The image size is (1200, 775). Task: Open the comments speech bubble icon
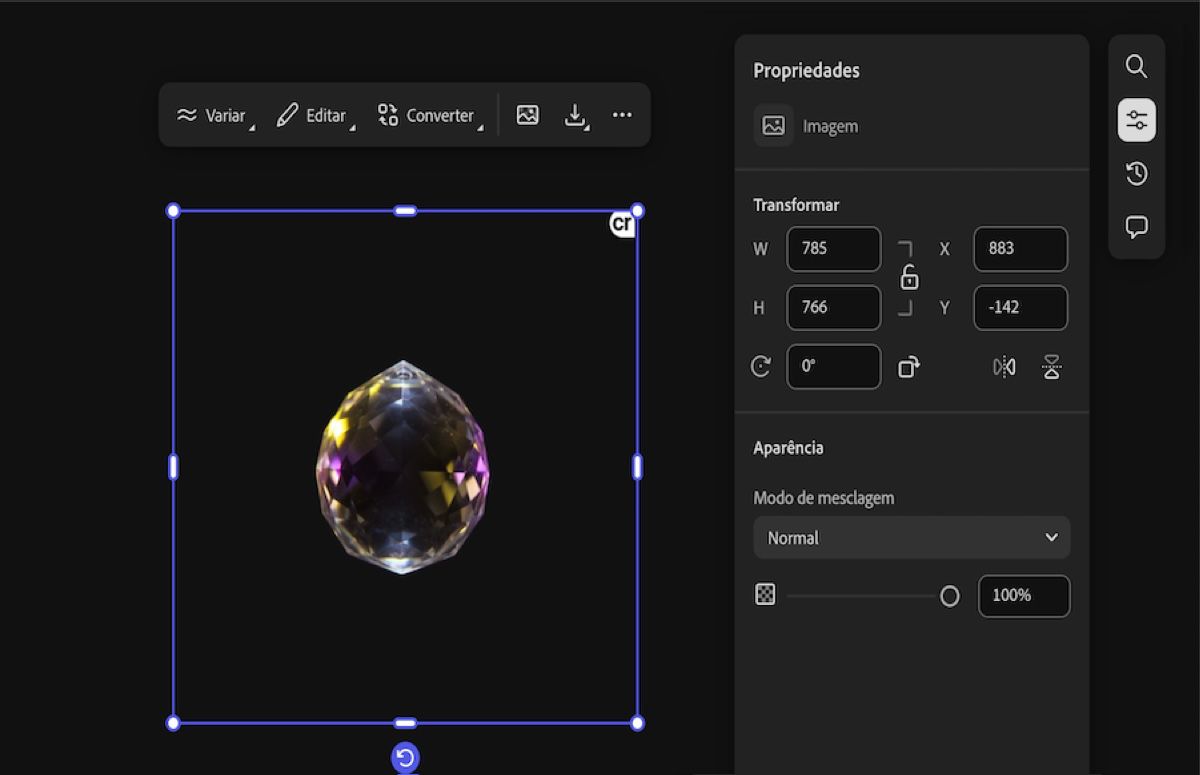coord(1136,227)
